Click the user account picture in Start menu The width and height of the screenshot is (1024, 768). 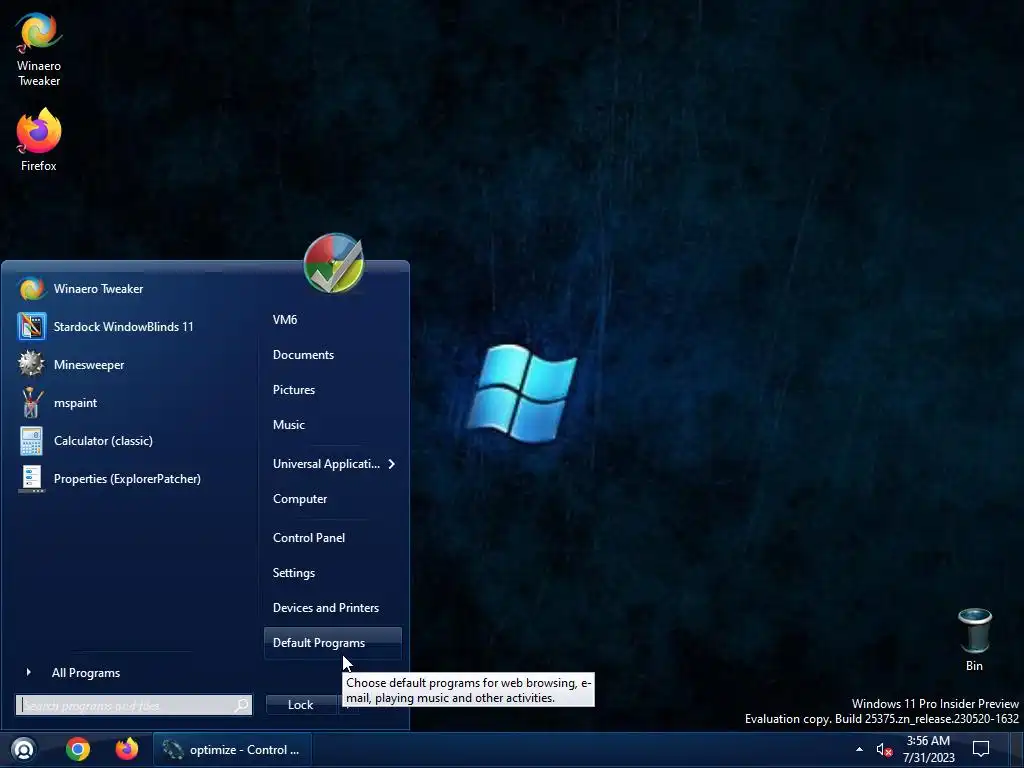pos(334,263)
